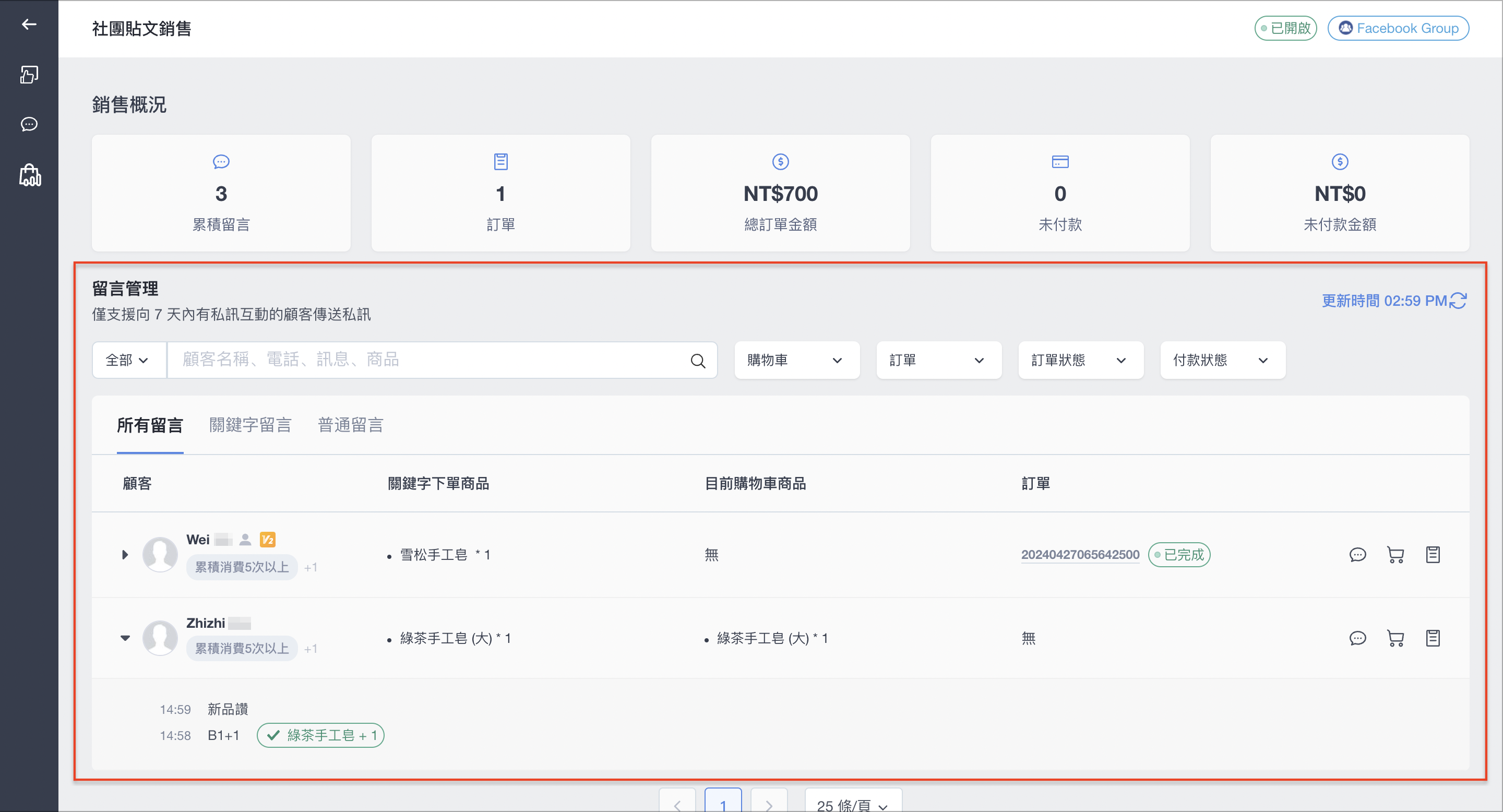Click the 新品讚 comment text
The height and width of the screenshot is (812, 1503).
228,709
